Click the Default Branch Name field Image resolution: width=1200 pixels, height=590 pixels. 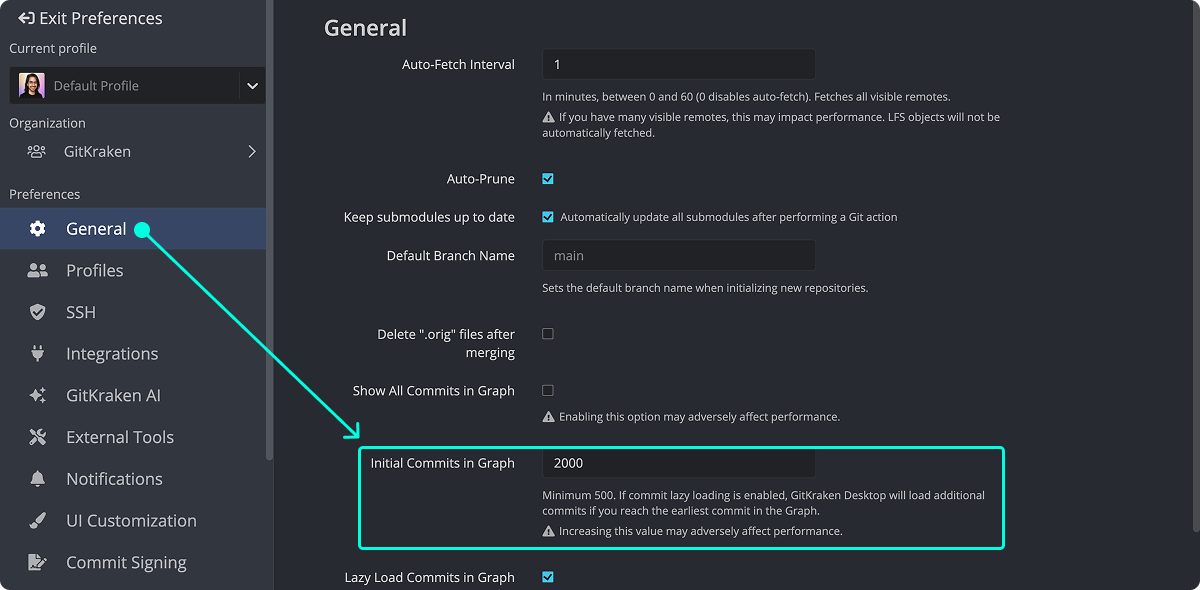click(679, 255)
